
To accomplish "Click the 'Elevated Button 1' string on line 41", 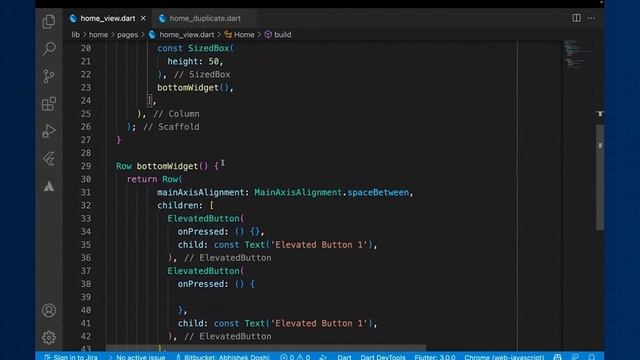I will click(319, 323).
